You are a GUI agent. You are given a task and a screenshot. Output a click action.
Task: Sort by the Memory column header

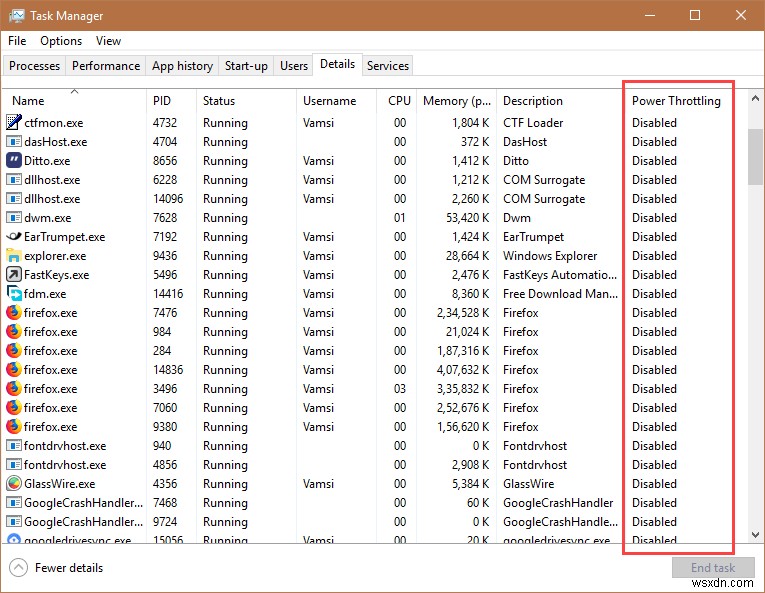[457, 101]
